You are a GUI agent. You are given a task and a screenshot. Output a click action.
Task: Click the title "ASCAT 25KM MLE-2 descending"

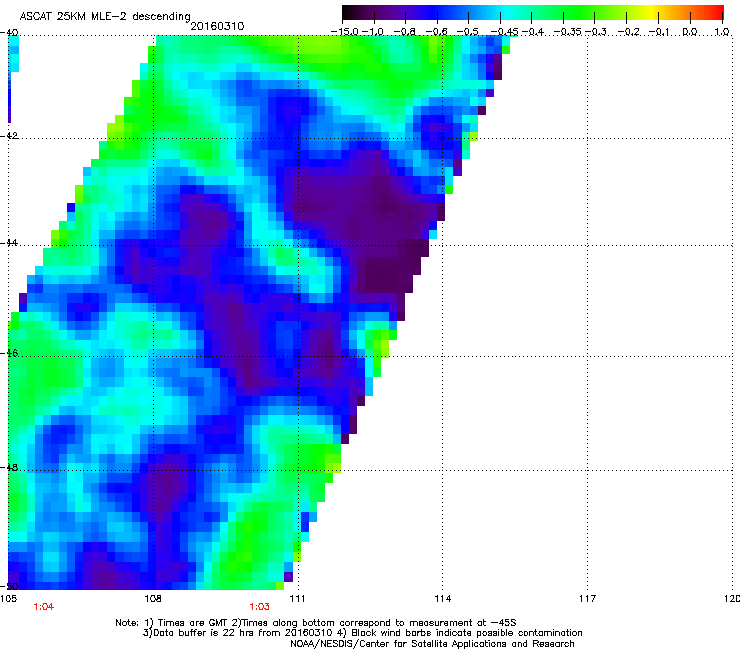(x=105, y=16)
